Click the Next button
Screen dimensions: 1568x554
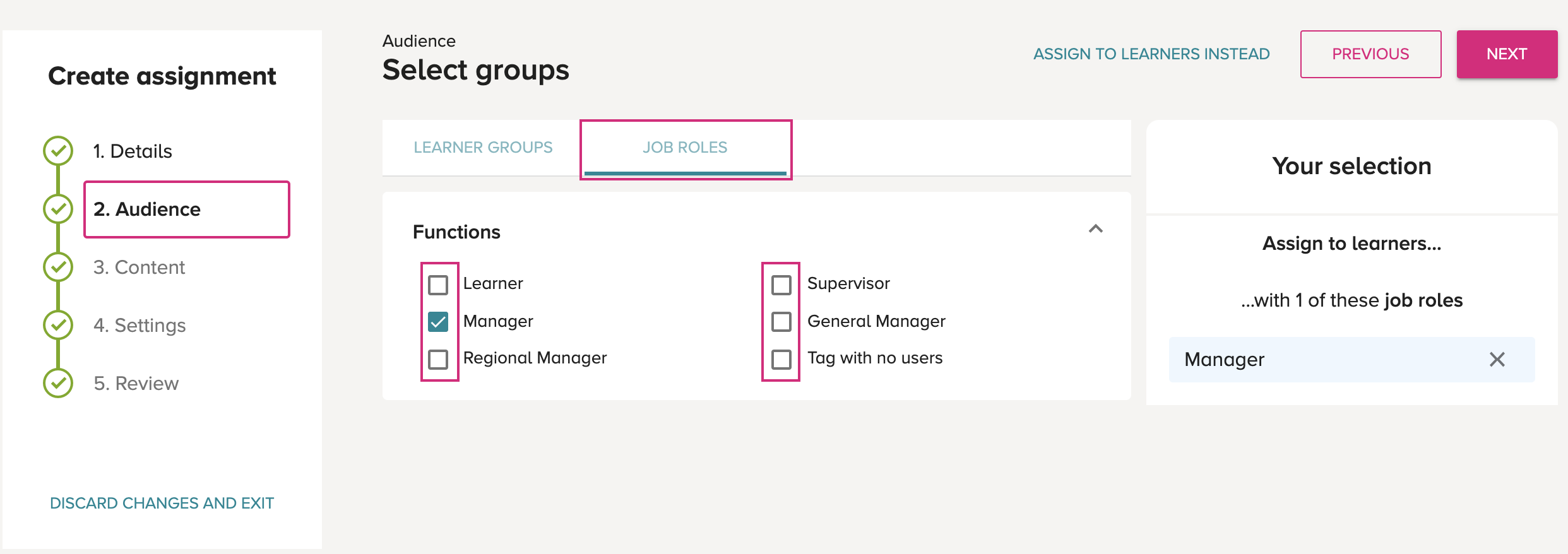(x=1507, y=54)
